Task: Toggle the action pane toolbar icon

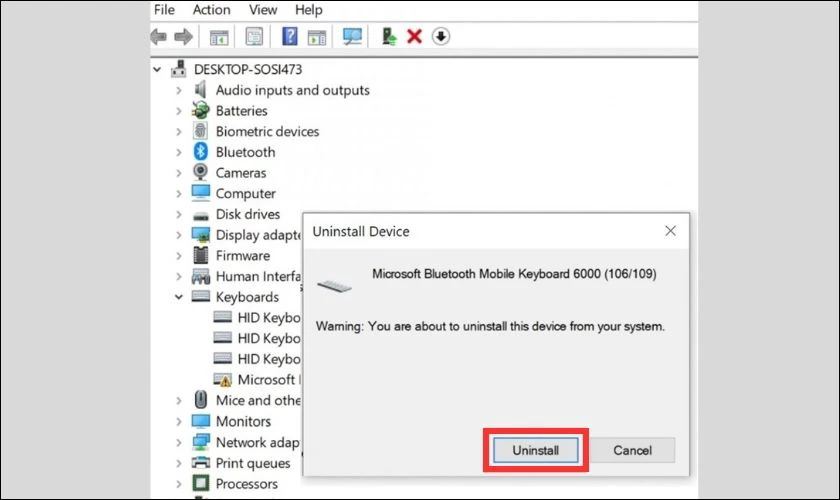Action: tap(317, 37)
